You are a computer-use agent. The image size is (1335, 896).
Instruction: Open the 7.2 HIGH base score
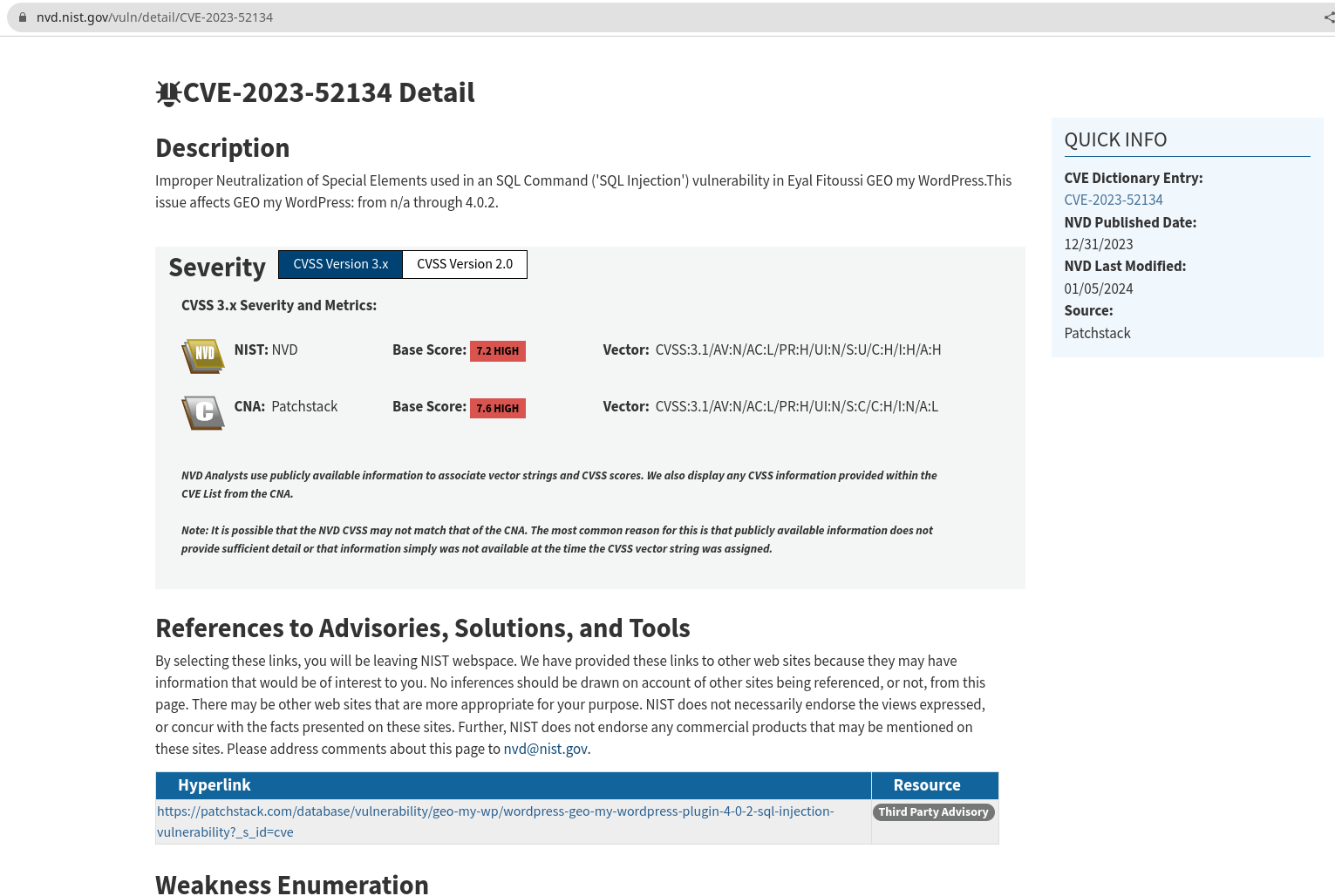(497, 351)
